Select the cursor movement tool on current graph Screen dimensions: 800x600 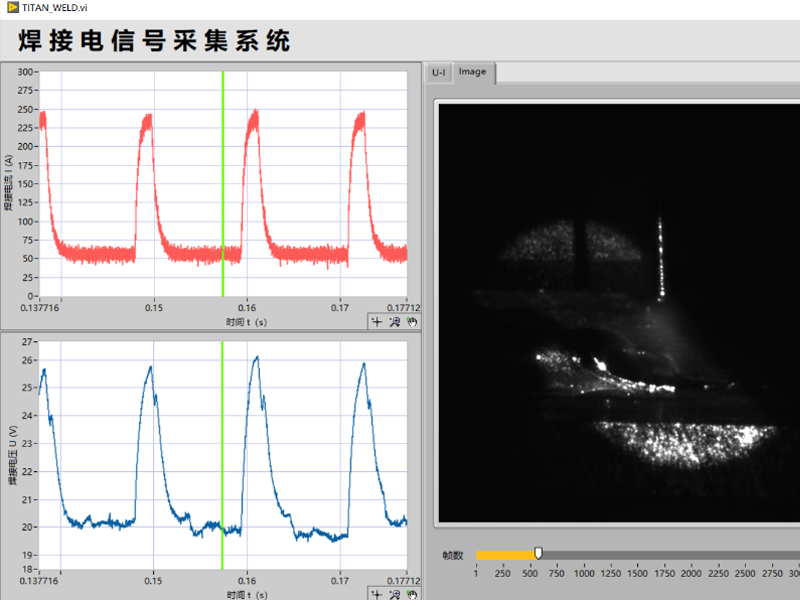click(377, 322)
